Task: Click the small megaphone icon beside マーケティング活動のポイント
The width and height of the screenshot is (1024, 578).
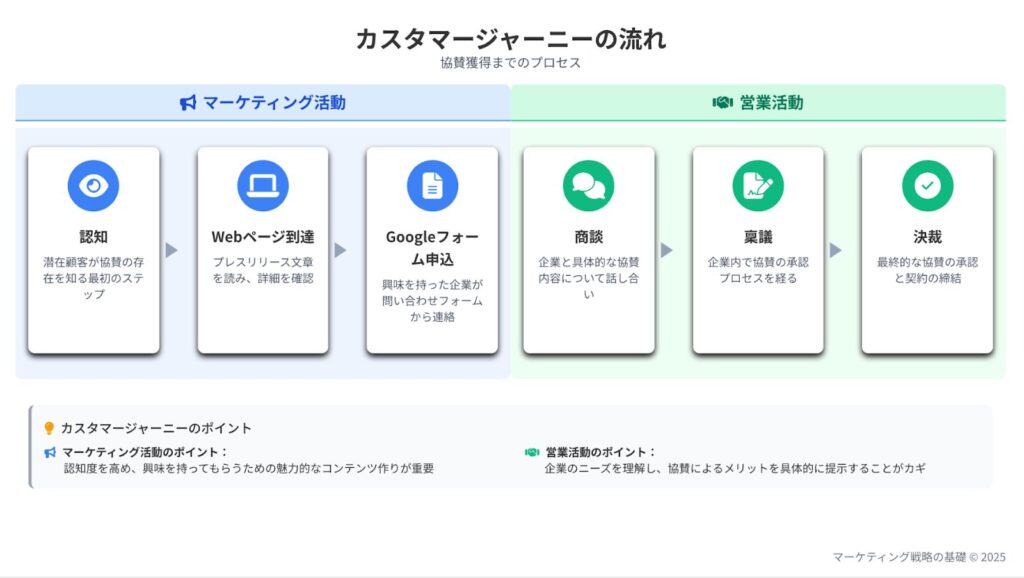Action: point(50,452)
